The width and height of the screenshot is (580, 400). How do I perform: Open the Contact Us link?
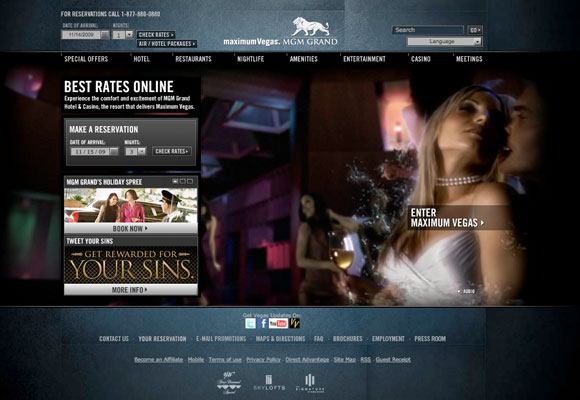[x=114, y=339]
